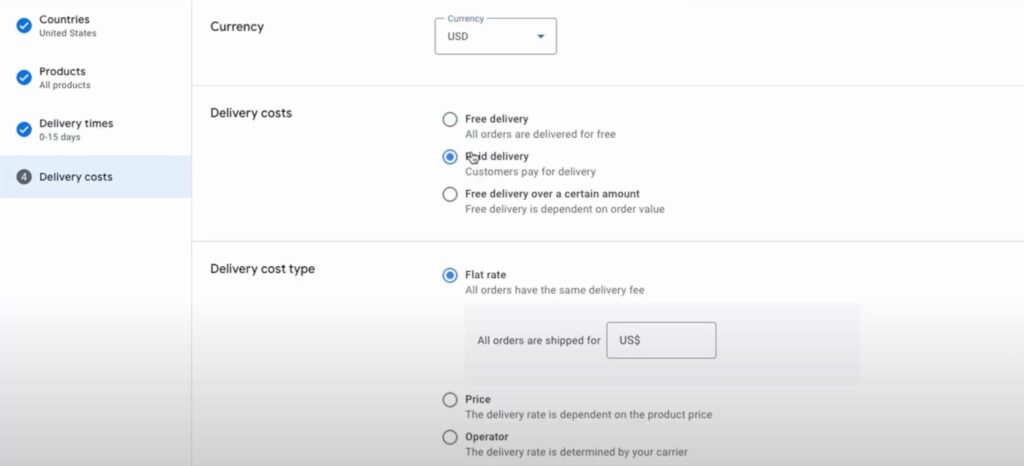Click the Delivery times checkmark icon

coord(24,129)
